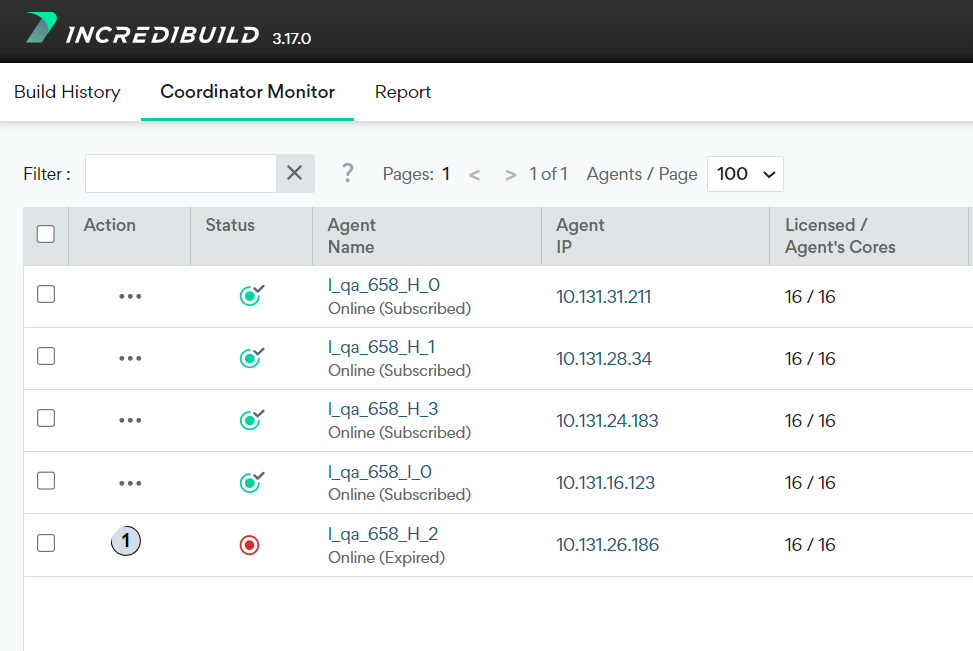973x651 pixels.
Task: Open action menu for agent l_qa_658_H_0
Action: (130, 296)
